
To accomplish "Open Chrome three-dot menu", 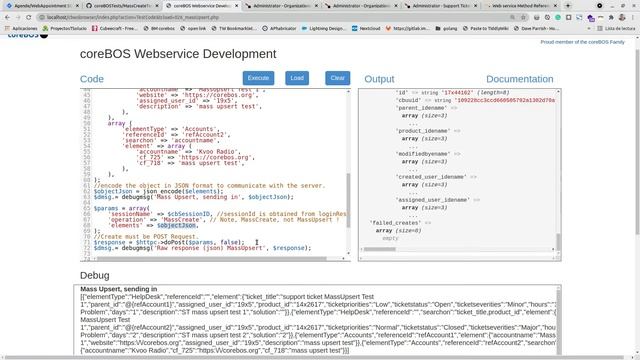I will pyautogui.click(x=633, y=18).
